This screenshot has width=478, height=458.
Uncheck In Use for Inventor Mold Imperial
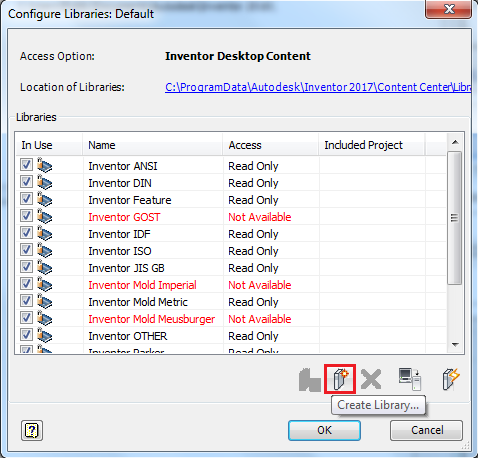click(x=26, y=283)
